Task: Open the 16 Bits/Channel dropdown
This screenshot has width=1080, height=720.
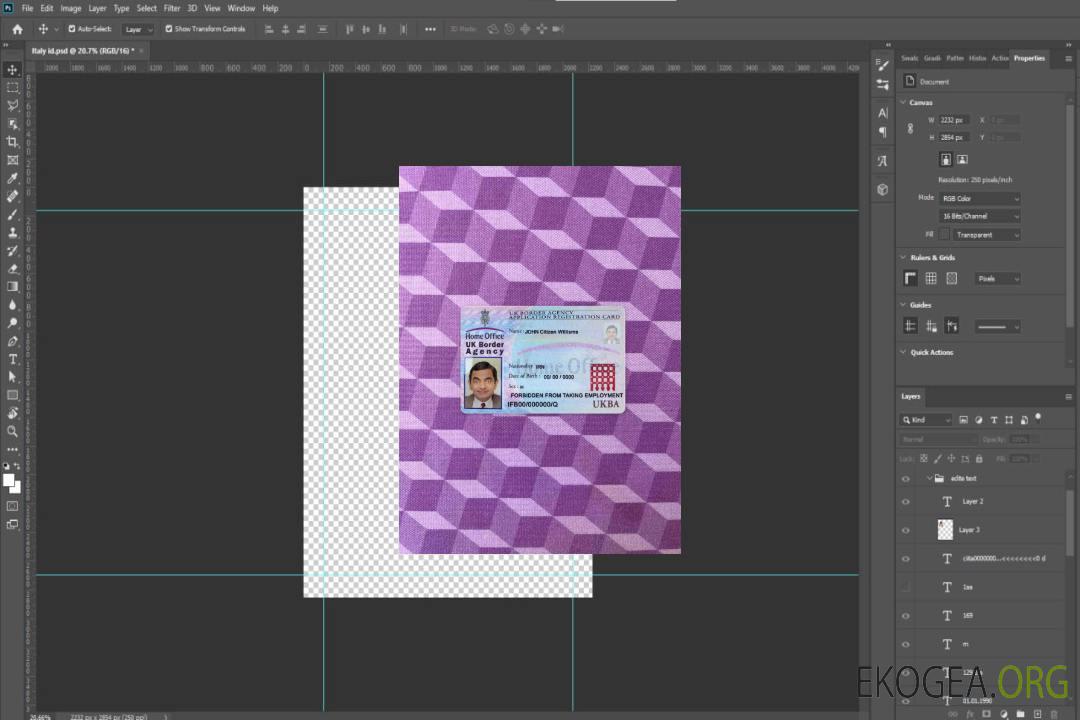Action: tap(980, 216)
